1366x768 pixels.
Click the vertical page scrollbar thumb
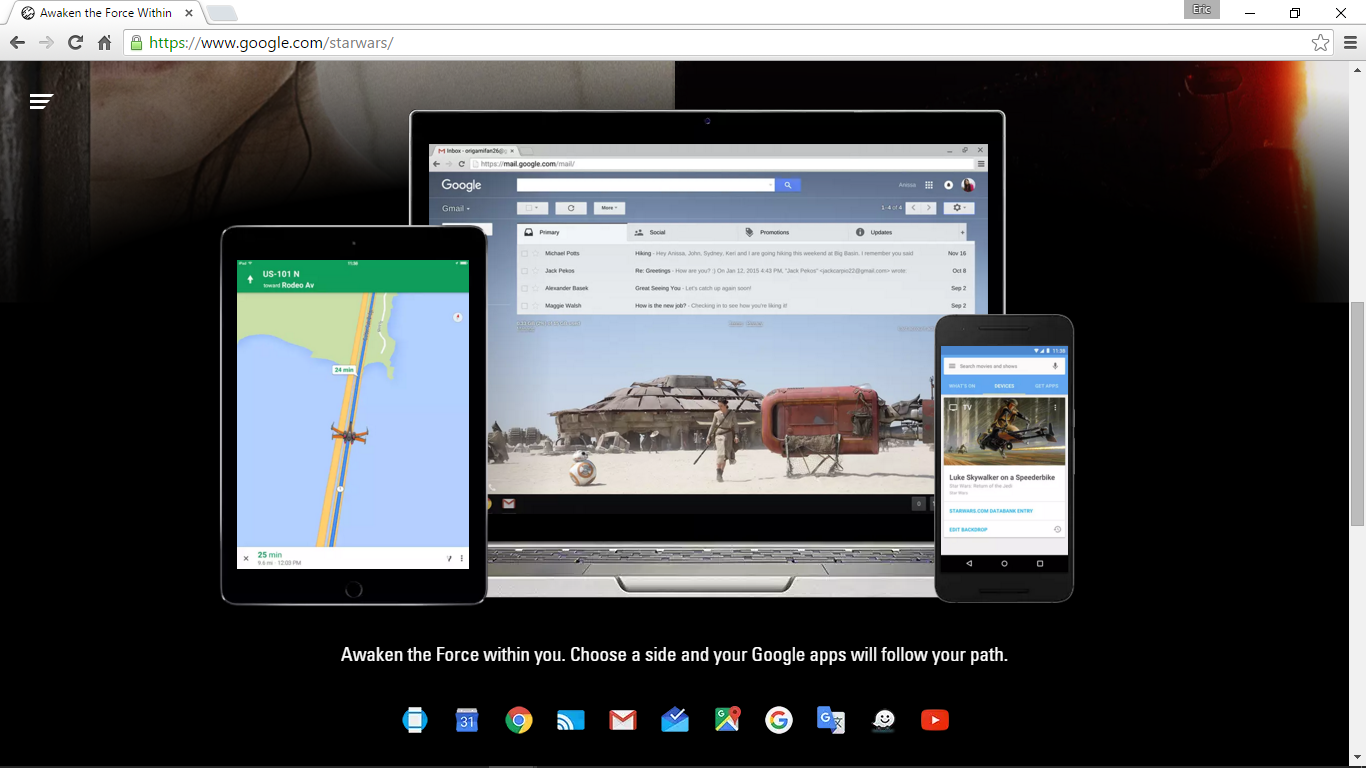coord(1357,412)
